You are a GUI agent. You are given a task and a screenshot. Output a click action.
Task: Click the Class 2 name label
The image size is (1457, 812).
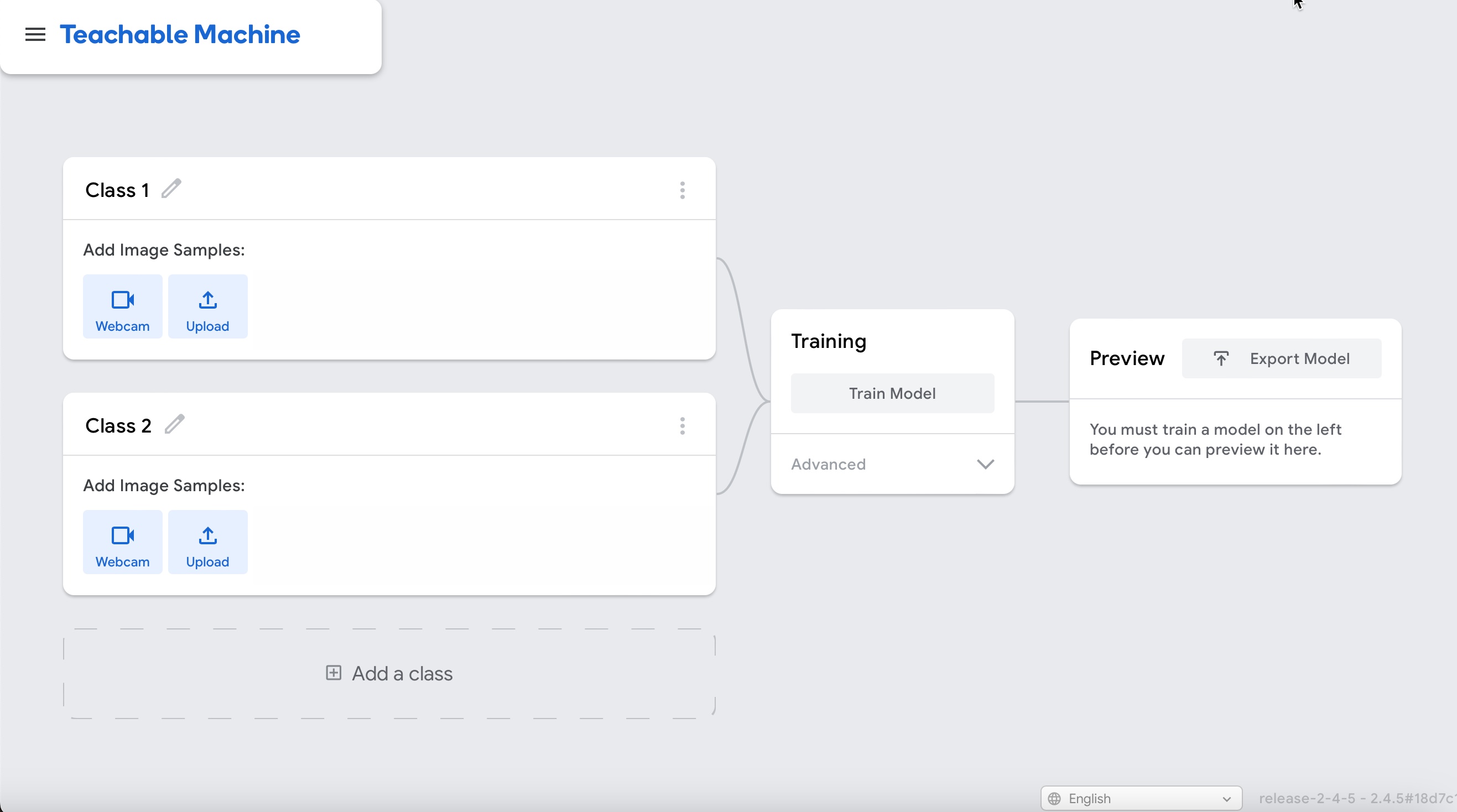coord(118,425)
